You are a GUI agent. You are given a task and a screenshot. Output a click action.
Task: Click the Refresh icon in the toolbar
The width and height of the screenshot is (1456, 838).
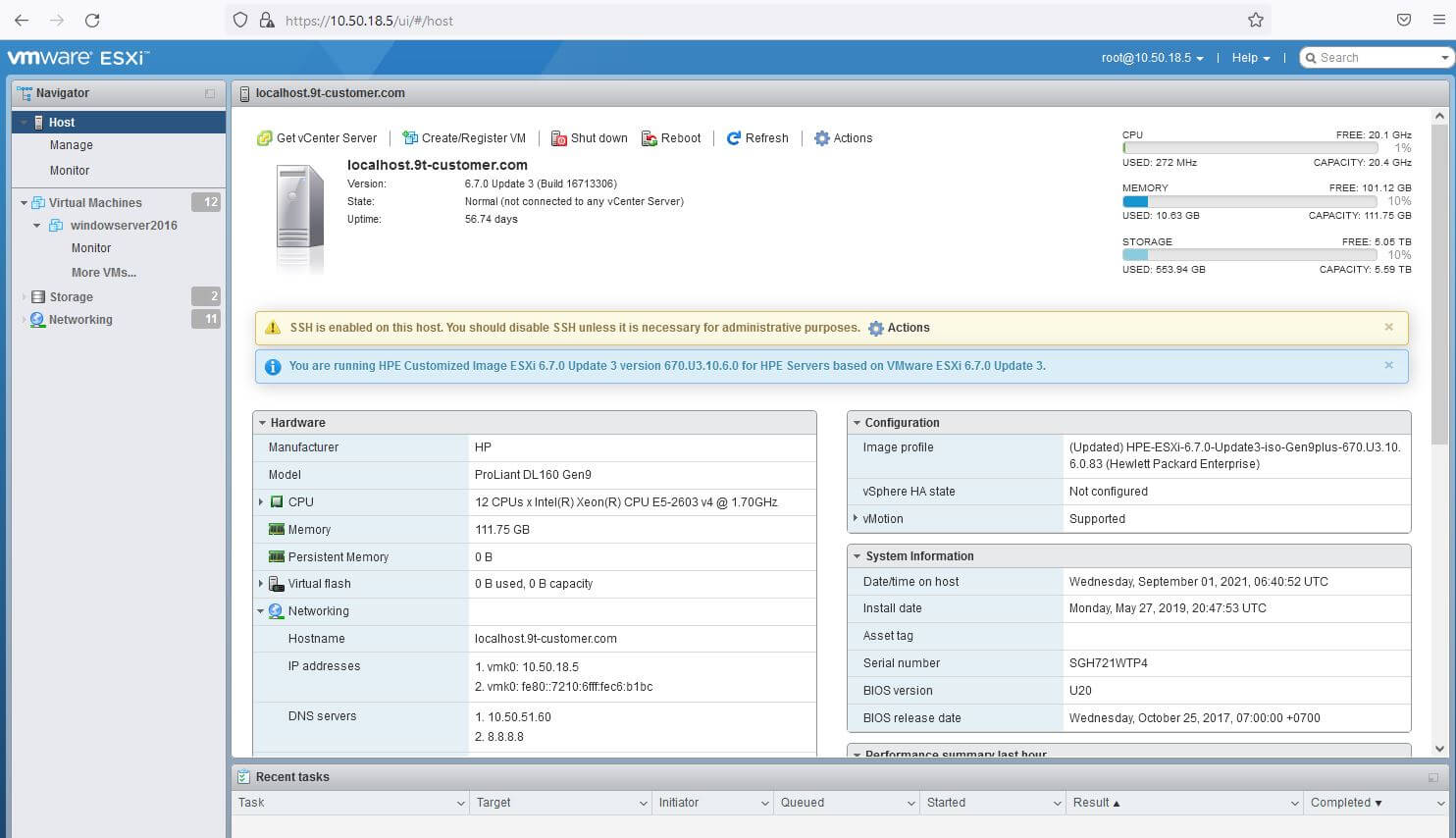point(734,137)
